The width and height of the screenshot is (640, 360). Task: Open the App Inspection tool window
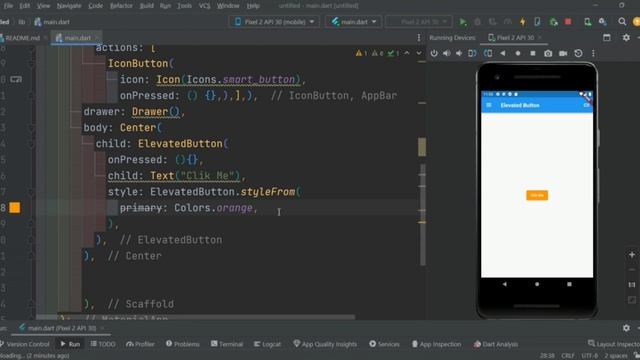pos(436,344)
